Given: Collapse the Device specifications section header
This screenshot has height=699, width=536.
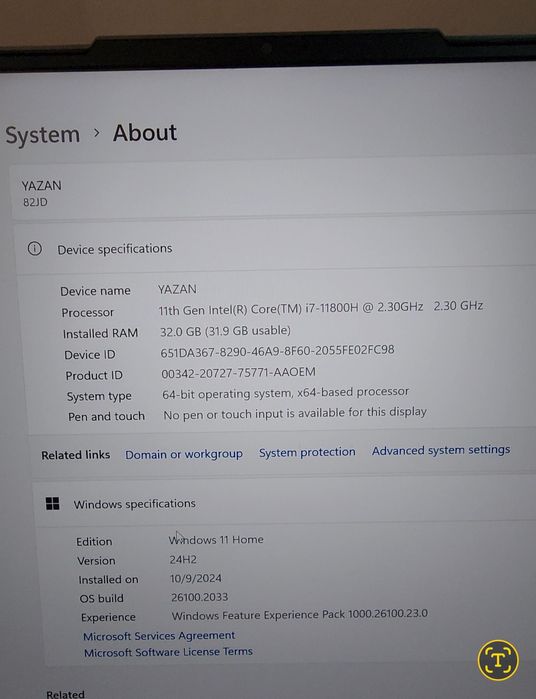Looking at the screenshot, I should [x=276, y=248].
